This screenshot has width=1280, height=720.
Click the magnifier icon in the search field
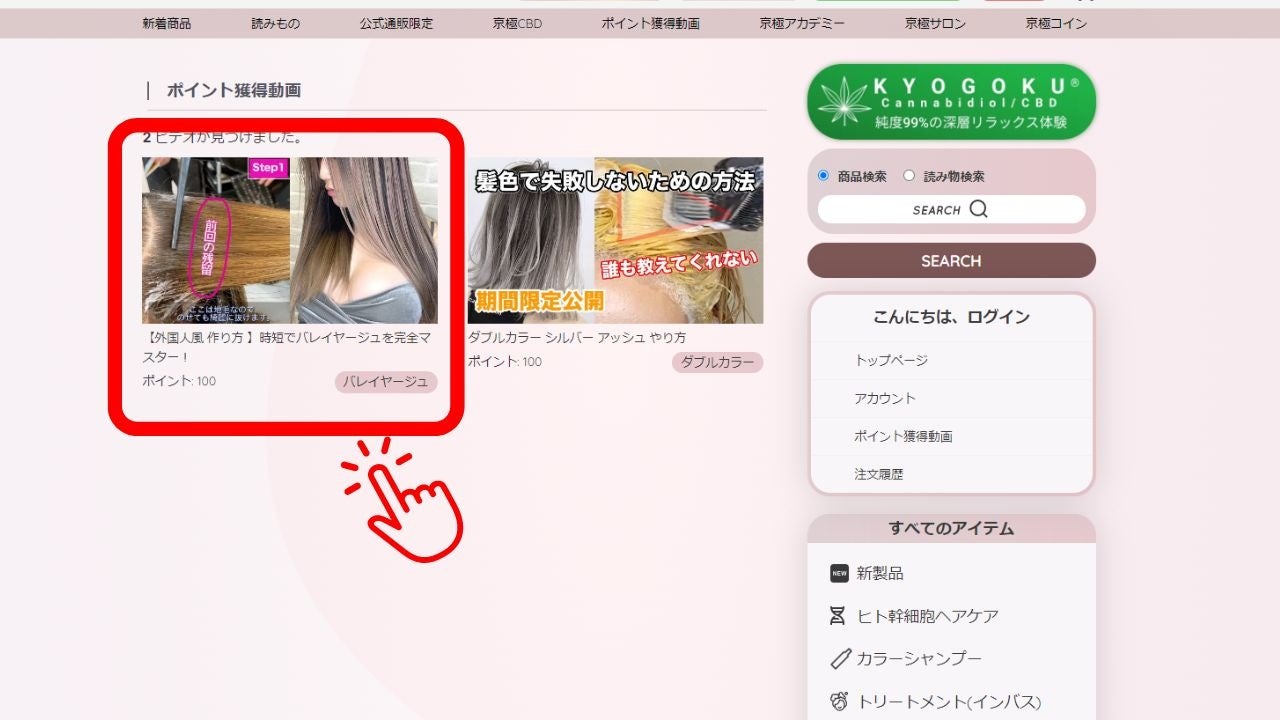979,209
